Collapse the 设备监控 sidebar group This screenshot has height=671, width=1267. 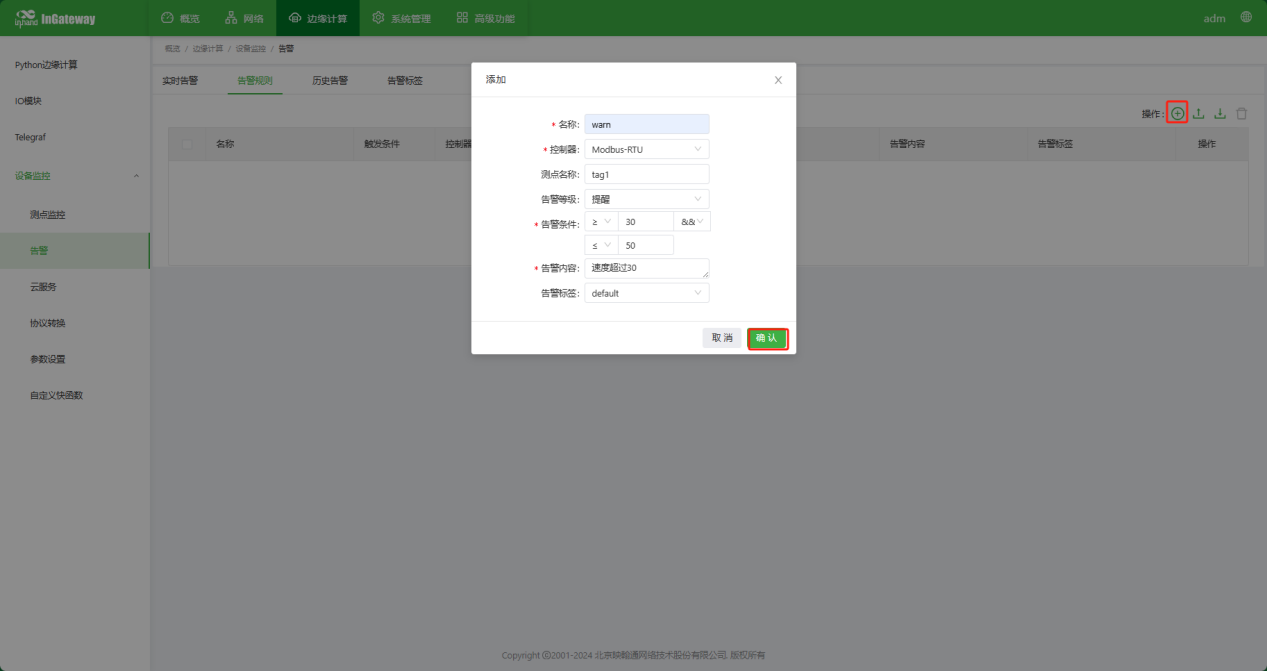point(75,176)
